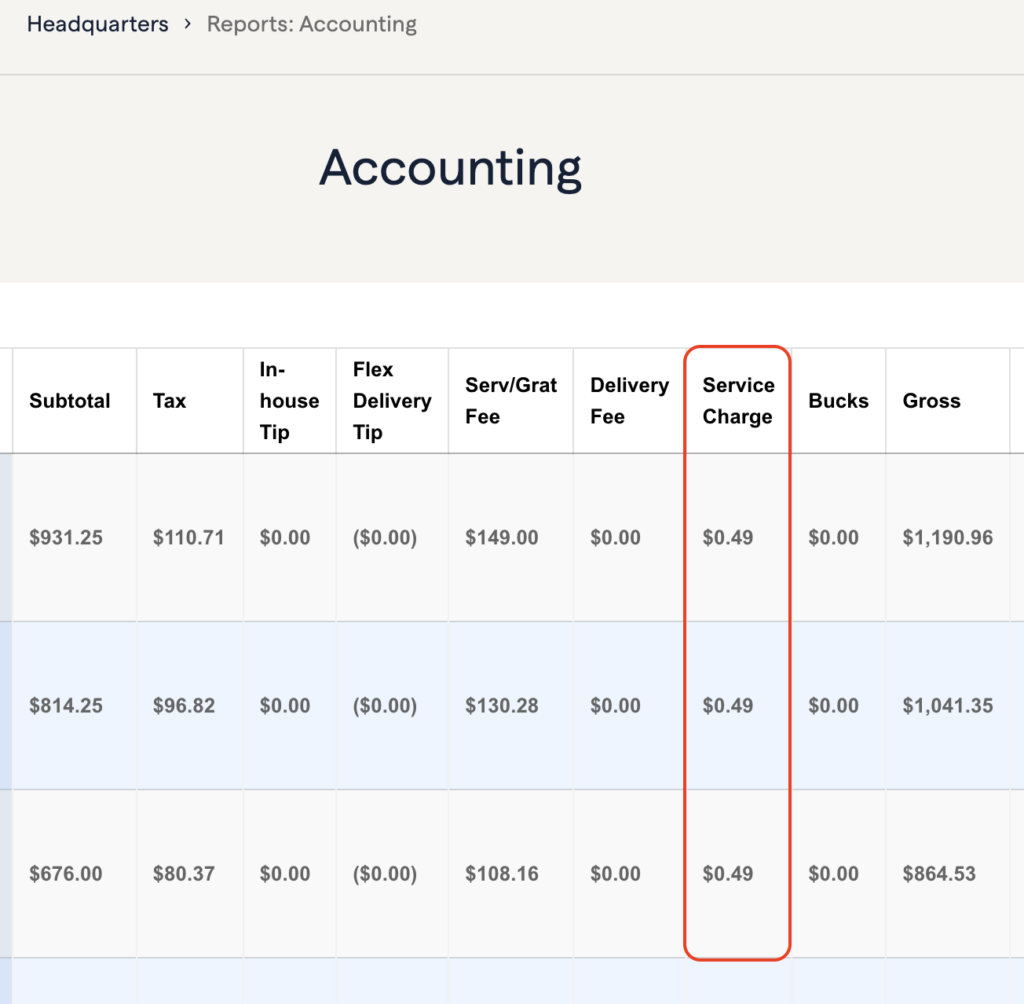
Task: Click the Headquarters breadcrumb link
Action: [97, 24]
